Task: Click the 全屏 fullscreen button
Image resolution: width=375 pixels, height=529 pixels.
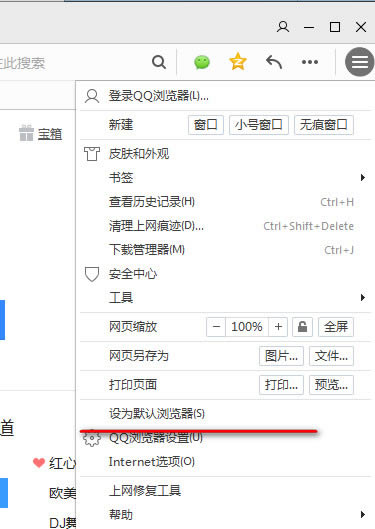Action: tap(336, 327)
